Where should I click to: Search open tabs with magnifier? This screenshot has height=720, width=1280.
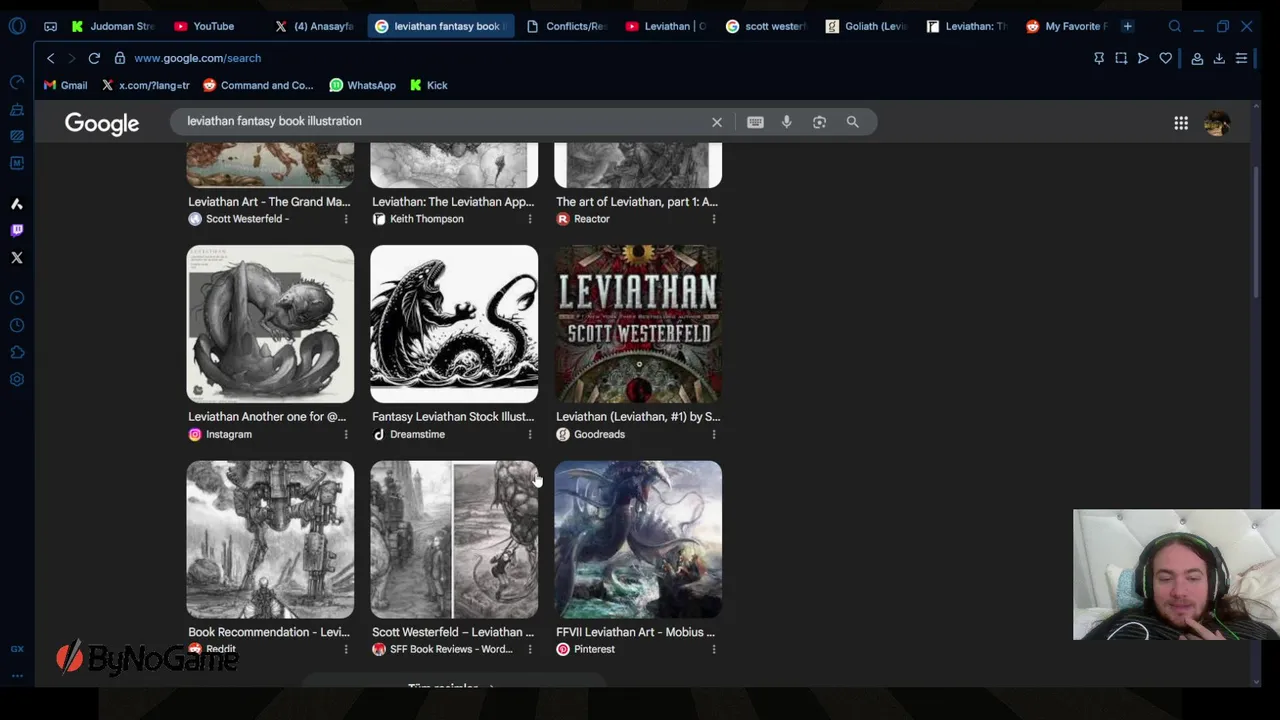click(1175, 26)
